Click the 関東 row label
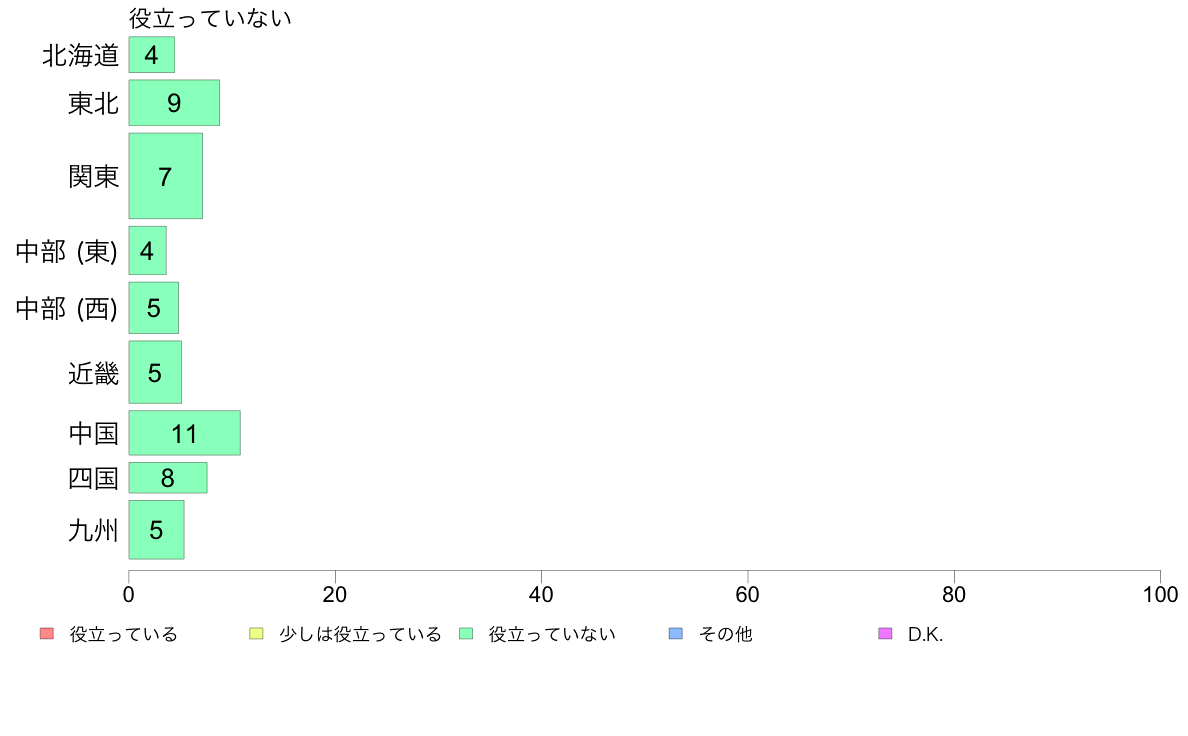 coord(93,176)
